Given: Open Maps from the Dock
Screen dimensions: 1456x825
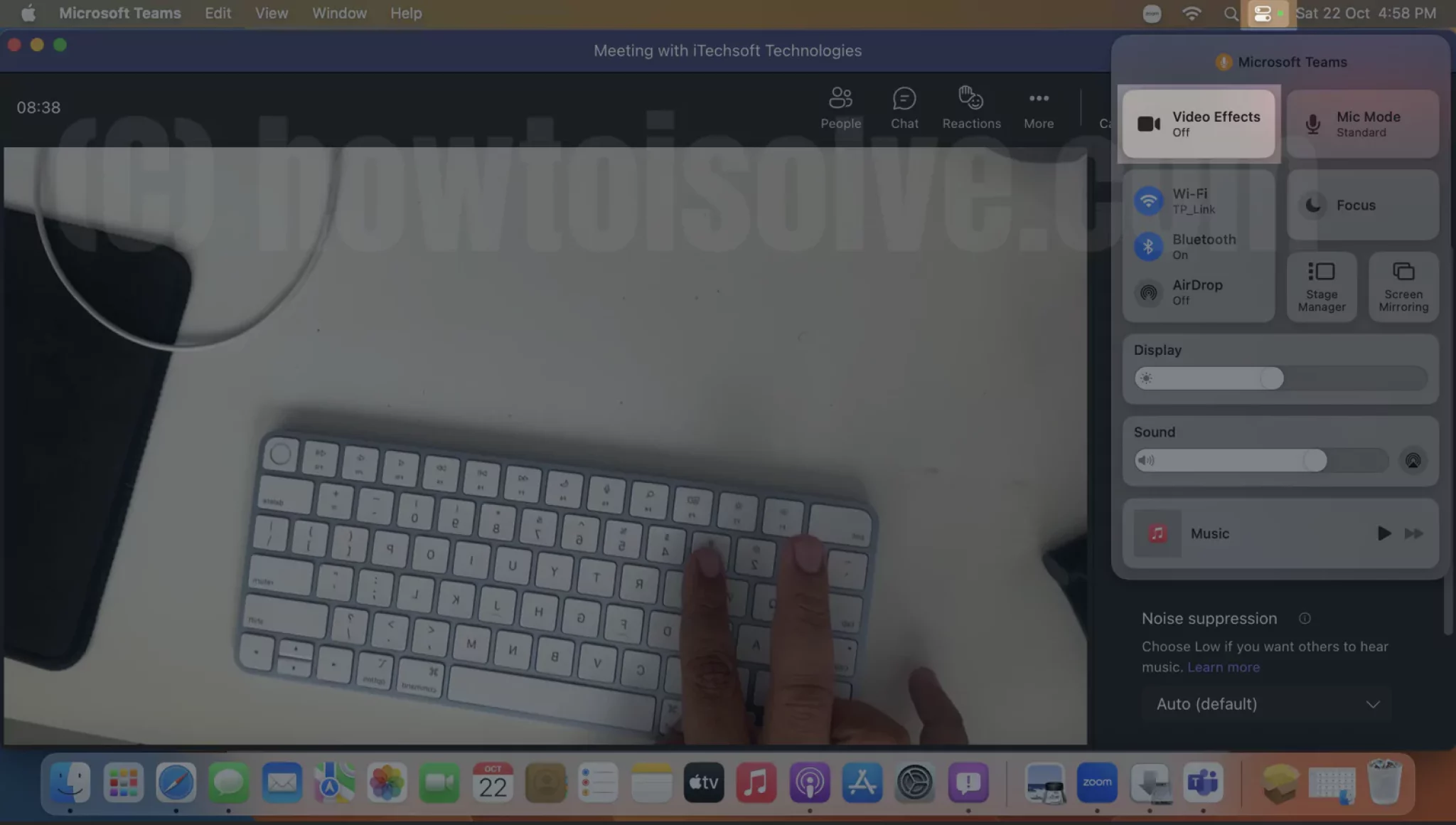Looking at the screenshot, I should [x=334, y=783].
